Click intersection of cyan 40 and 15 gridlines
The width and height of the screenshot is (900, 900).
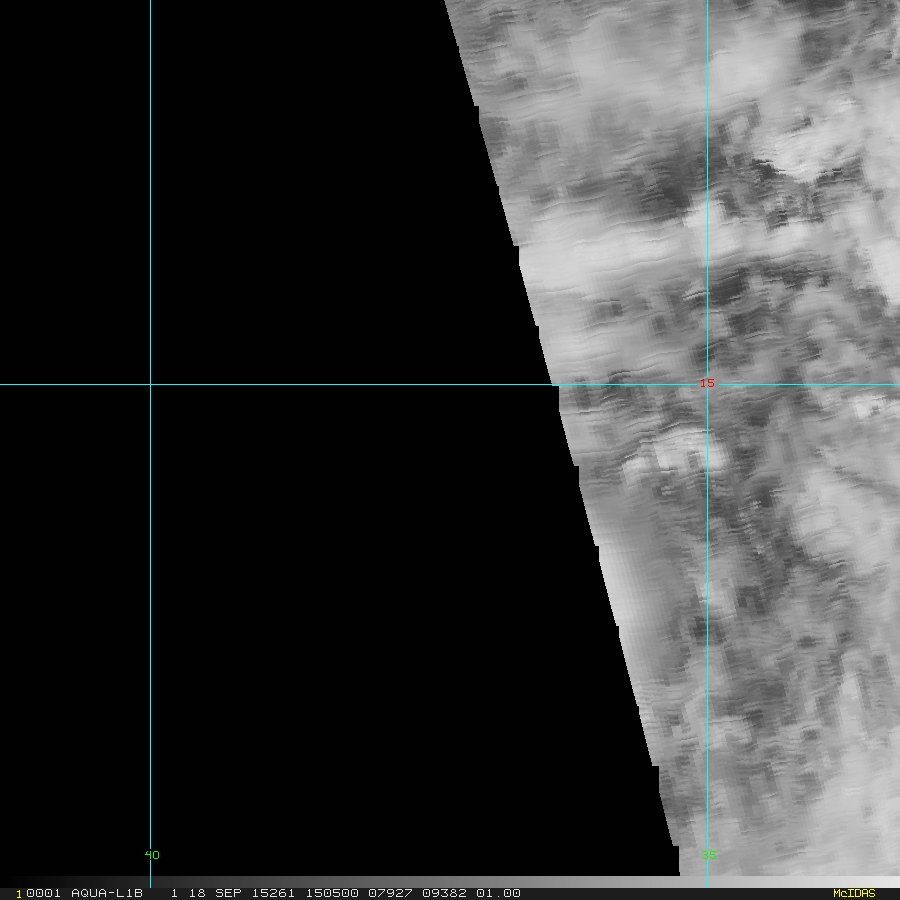coord(150,384)
